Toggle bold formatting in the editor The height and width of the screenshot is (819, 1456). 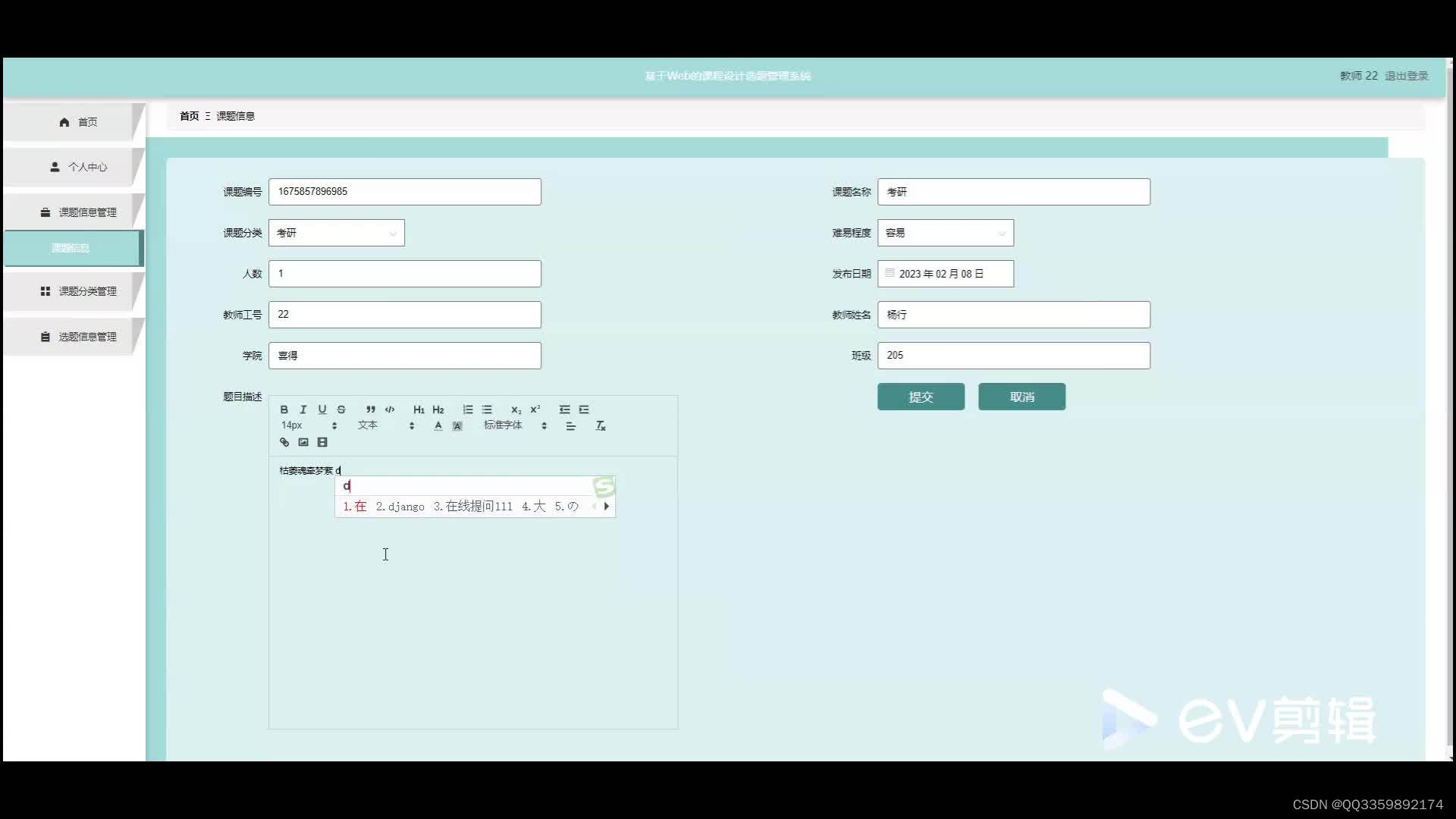284,409
